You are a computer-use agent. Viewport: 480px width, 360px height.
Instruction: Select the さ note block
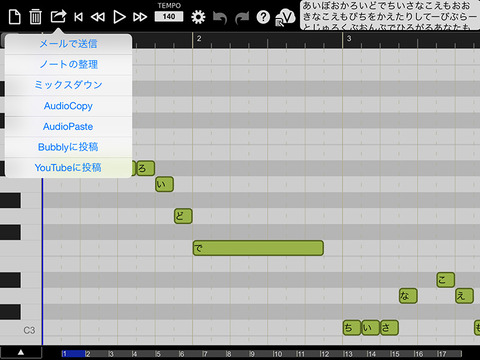pos(389,328)
